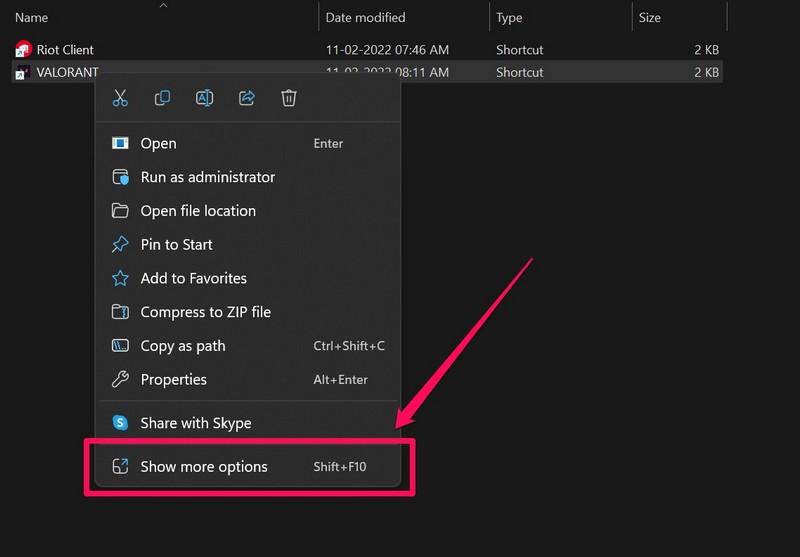
Task: Click the Delete trash icon
Action: (289, 98)
